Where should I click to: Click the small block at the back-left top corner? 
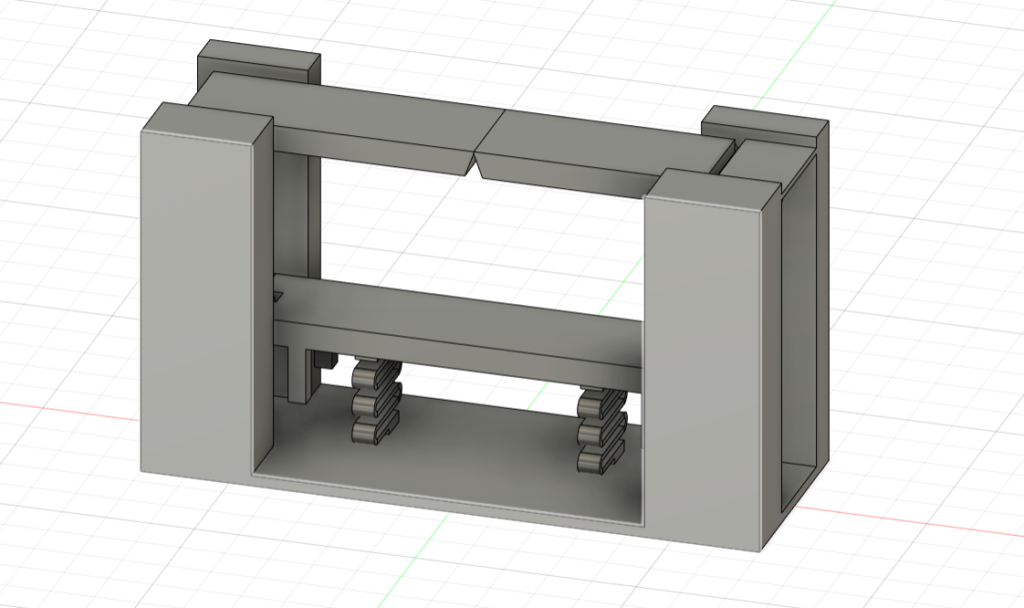(x=259, y=62)
